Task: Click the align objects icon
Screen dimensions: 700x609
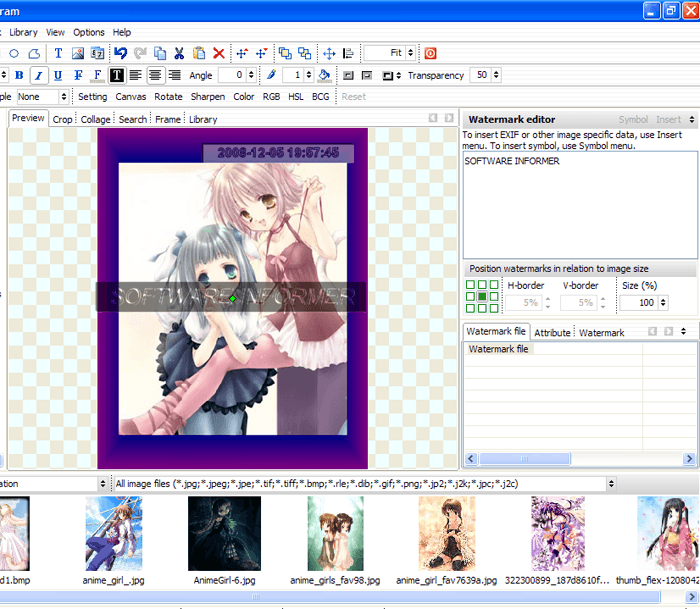Action: 348,54
